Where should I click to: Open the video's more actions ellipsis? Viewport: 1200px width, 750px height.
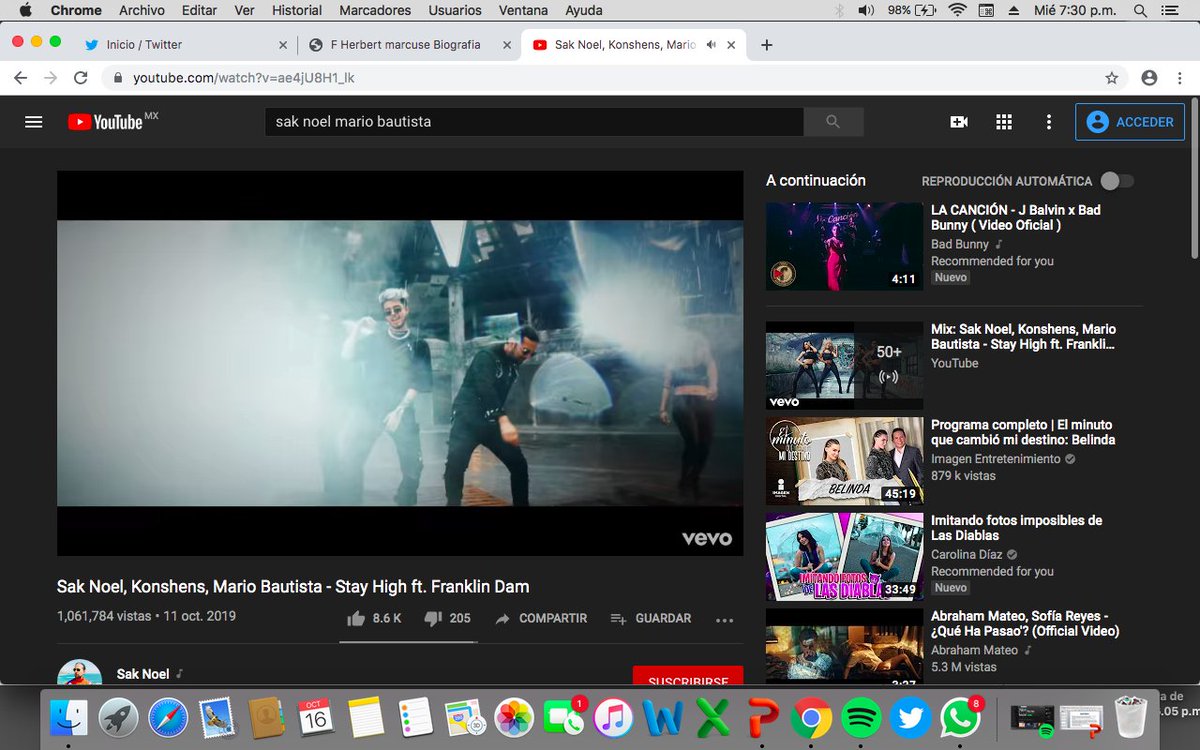point(725,619)
